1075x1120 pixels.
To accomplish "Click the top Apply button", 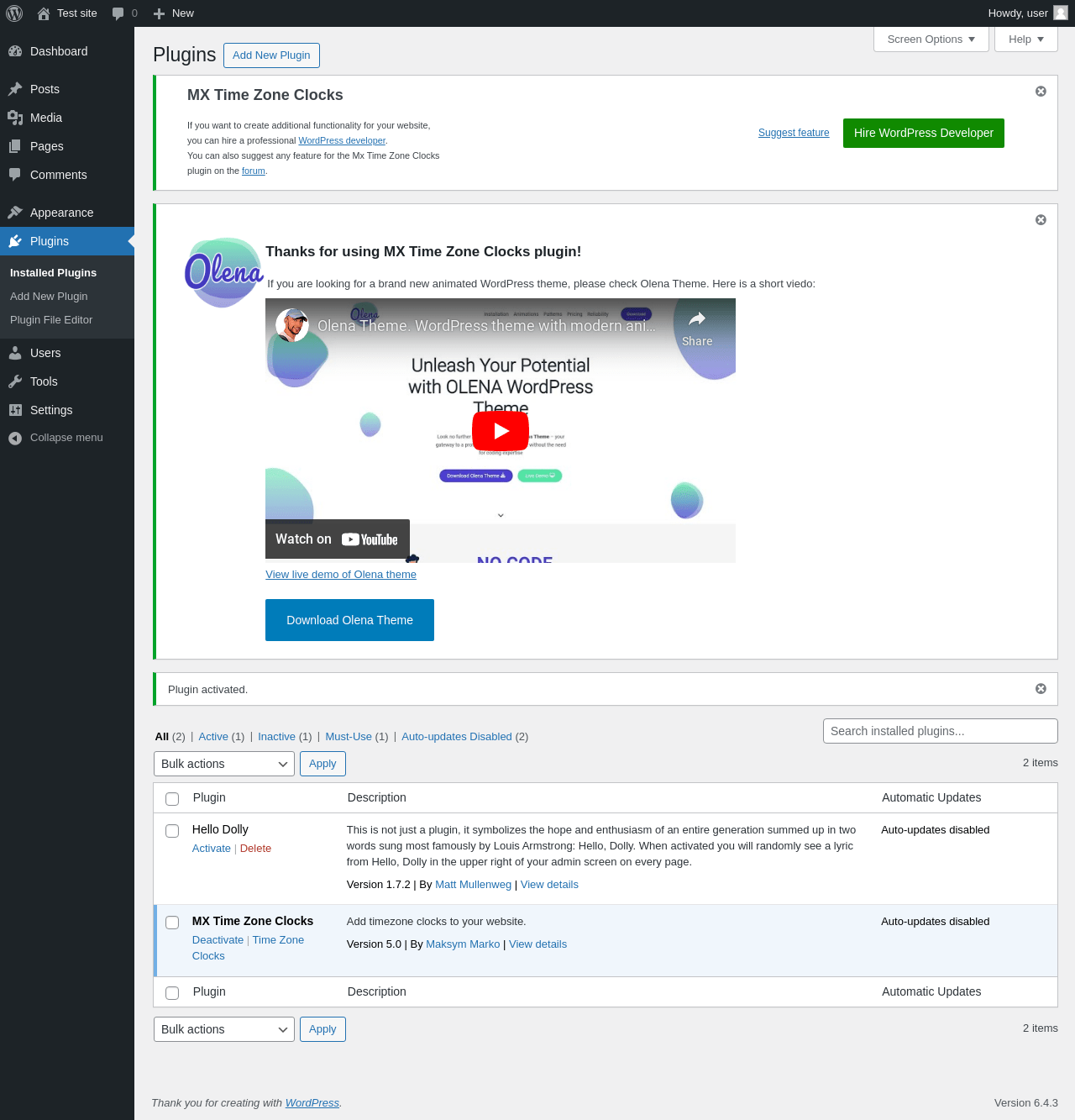I will [322, 764].
